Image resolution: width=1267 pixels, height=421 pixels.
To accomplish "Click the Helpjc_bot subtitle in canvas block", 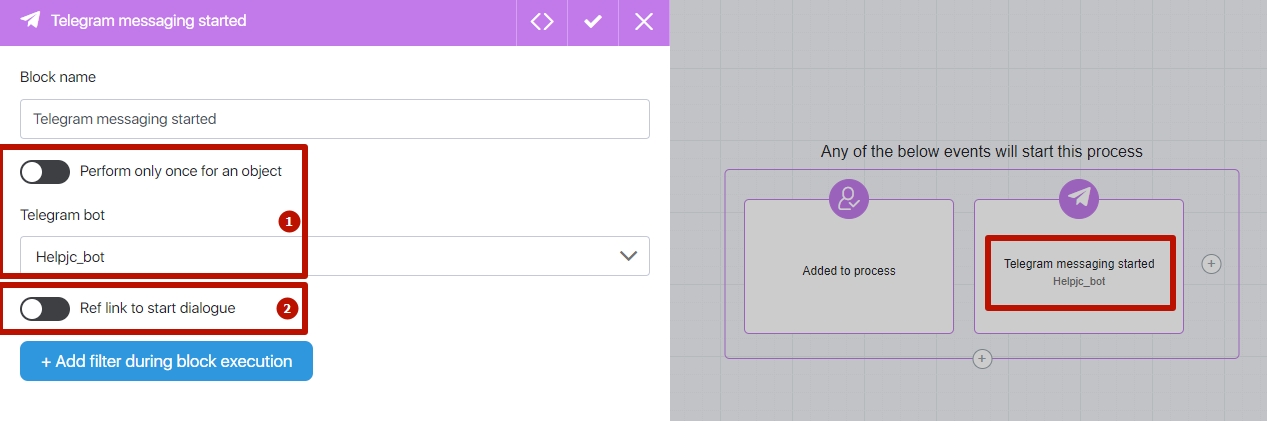I will [x=1079, y=282].
